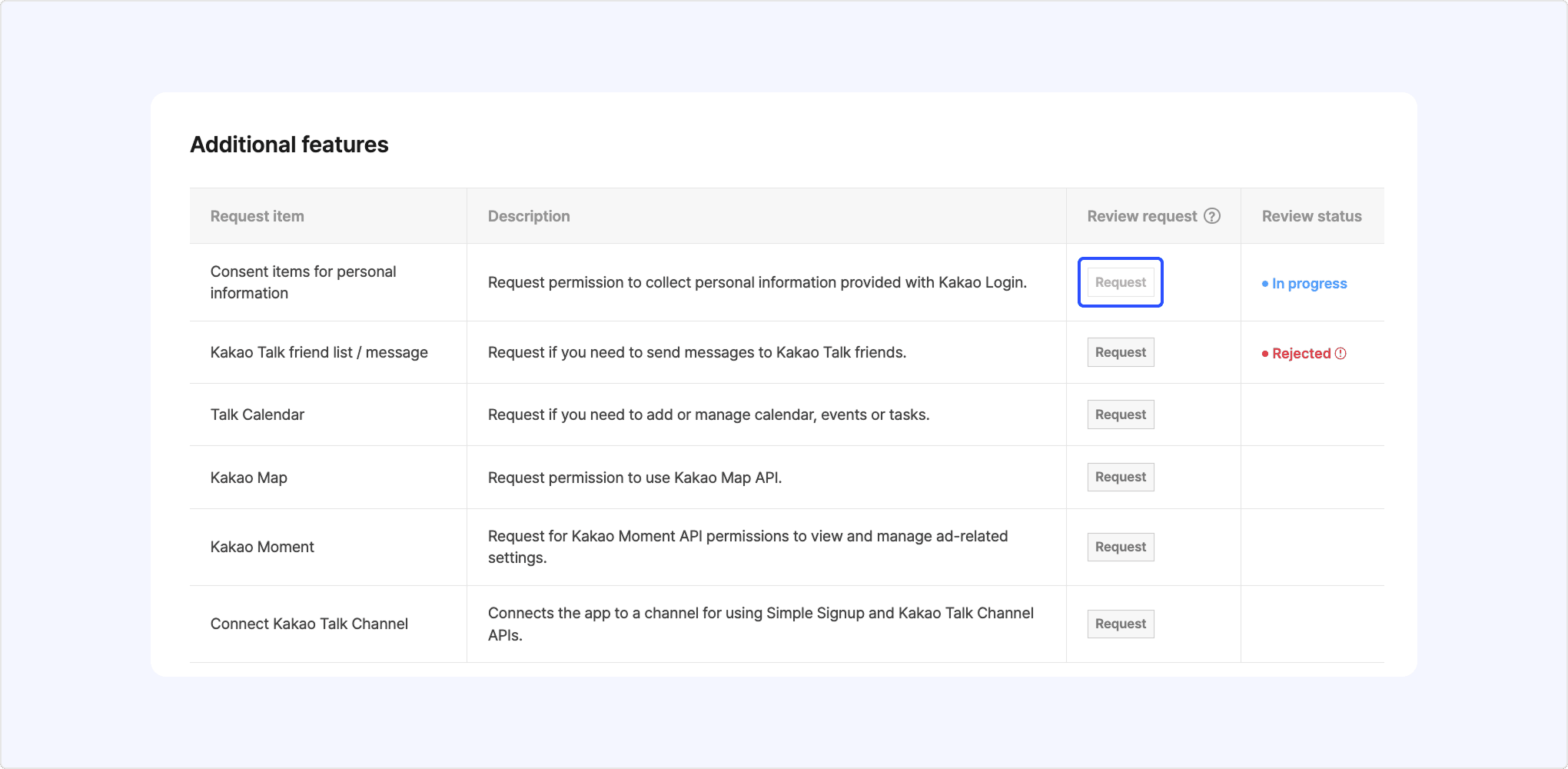
Task: Click the info icon next to Rejected
Action: [1340, 354]
